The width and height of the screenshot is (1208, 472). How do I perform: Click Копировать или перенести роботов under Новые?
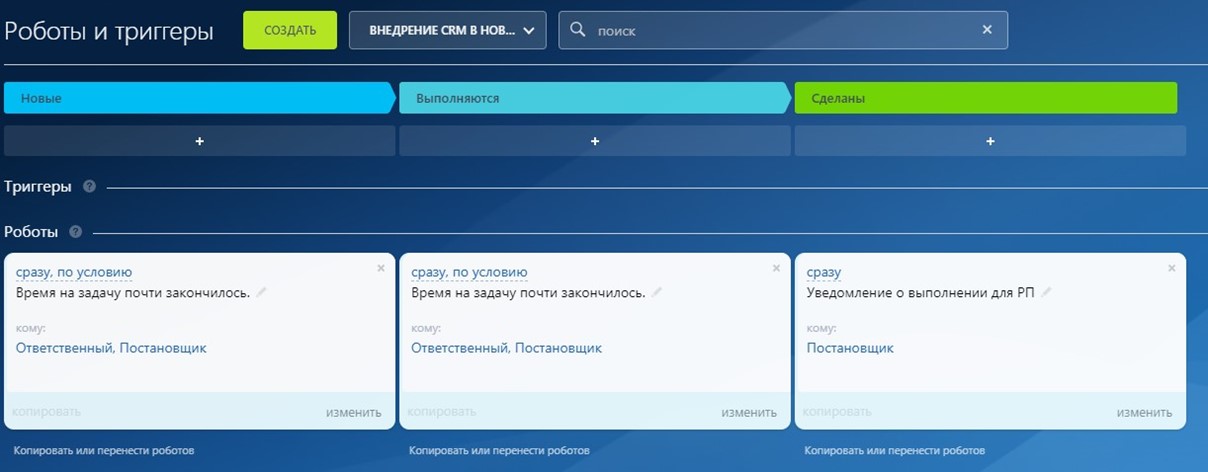(x=104, y=451)
